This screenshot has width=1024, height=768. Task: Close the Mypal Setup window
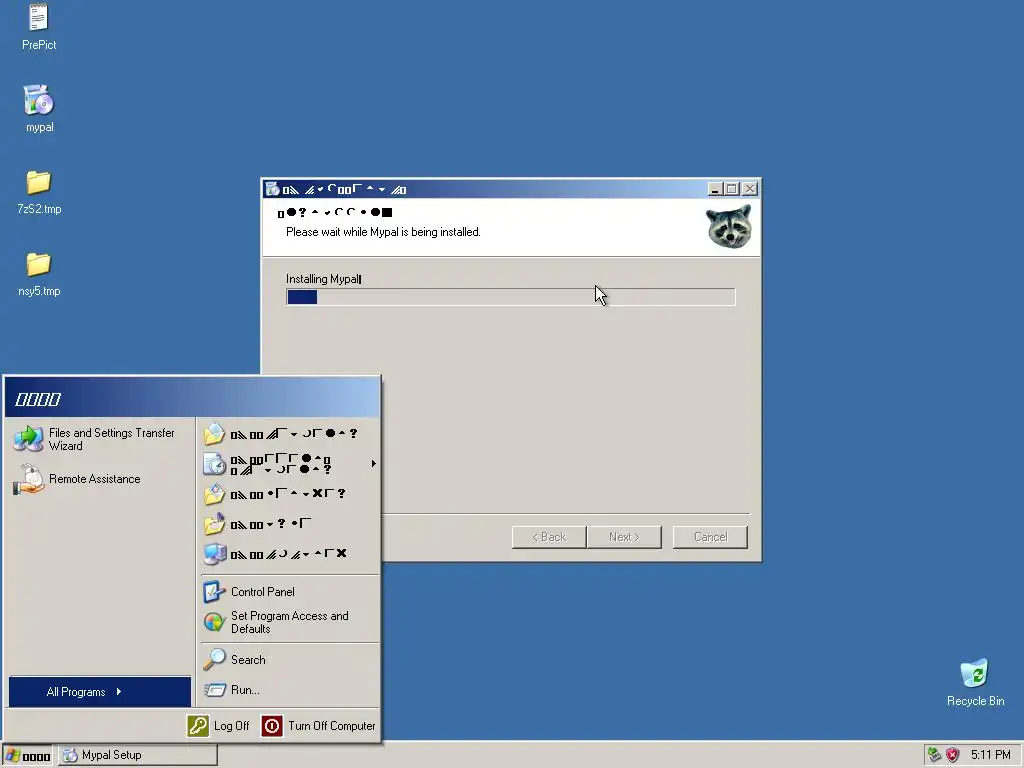coord(750,189)
